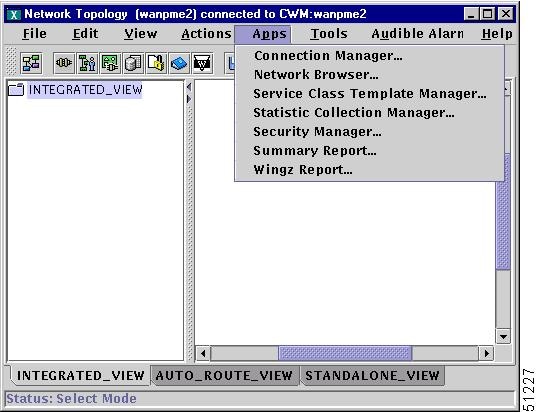
Task: Collapse left pane with splitter left arrow
Action: tap(189, 87)
